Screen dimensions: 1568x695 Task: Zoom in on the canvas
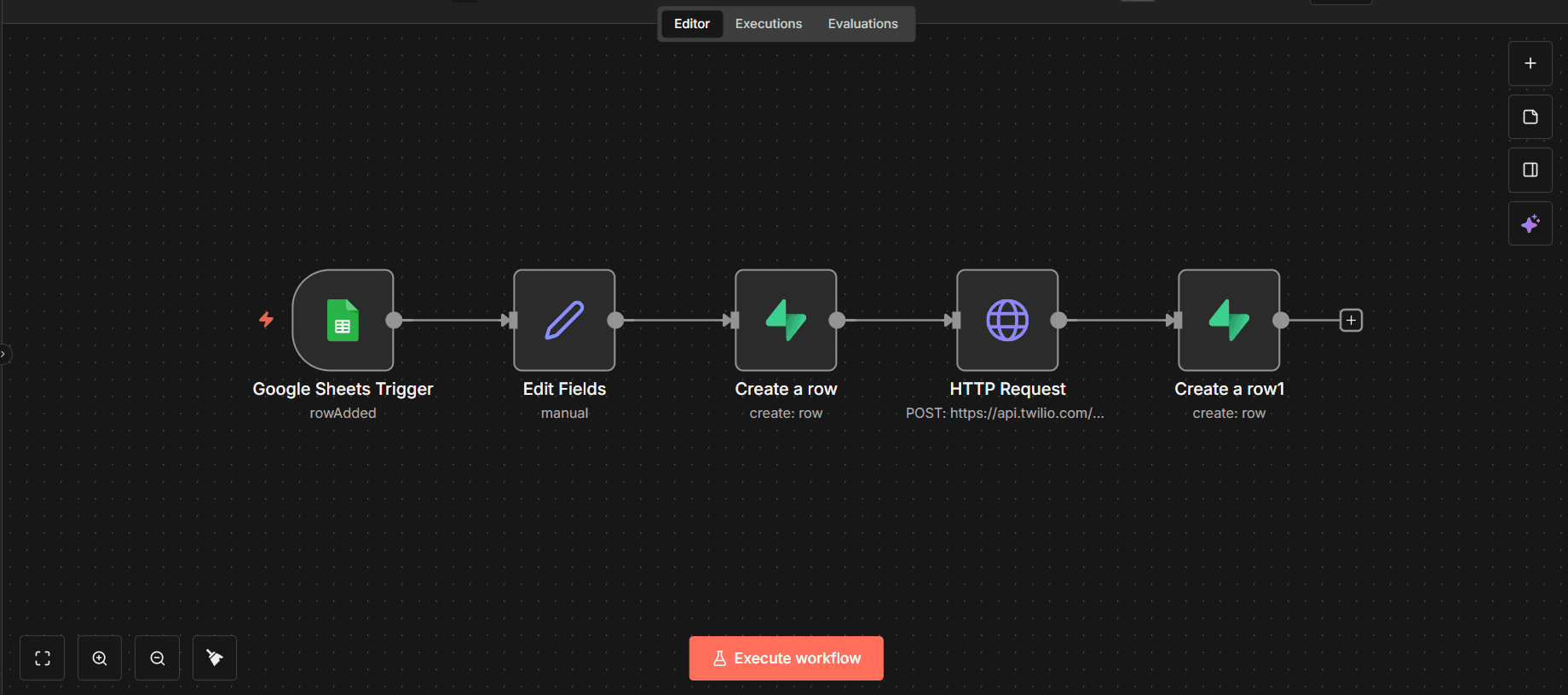[x=100, y=657]
